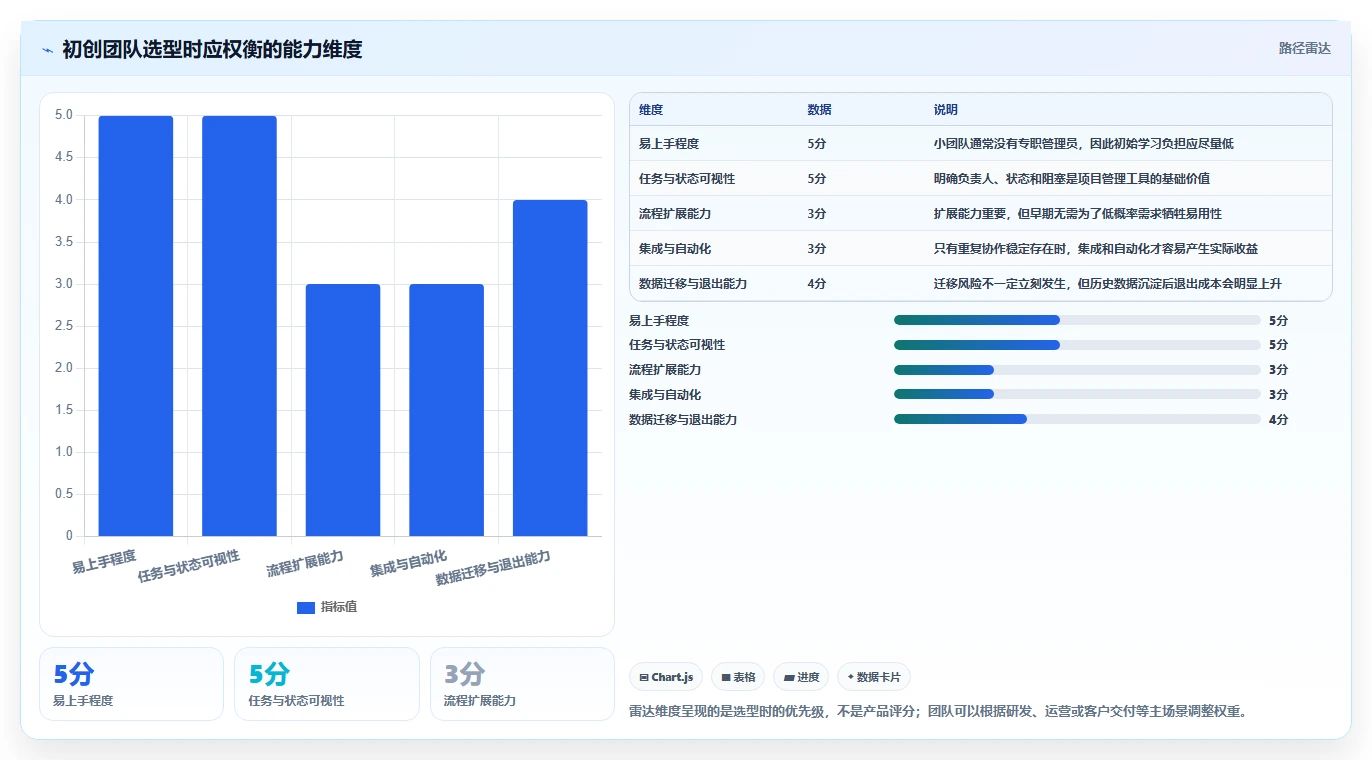Image resolution: width=1372 pixels, height=760 pixels.
Task: Click description starting 只有重复协作稳定存在时
Action: [1096, 249]
